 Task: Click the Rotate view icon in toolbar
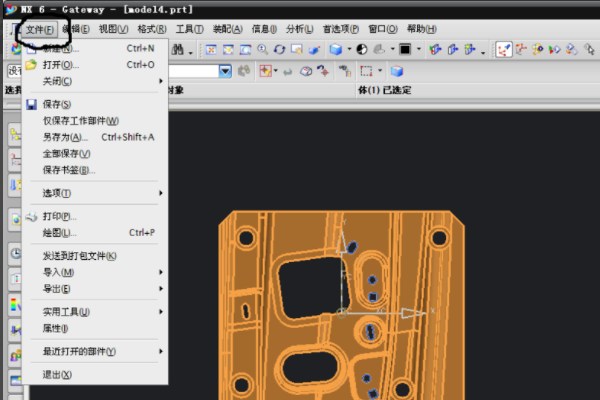tap(279, 48)
